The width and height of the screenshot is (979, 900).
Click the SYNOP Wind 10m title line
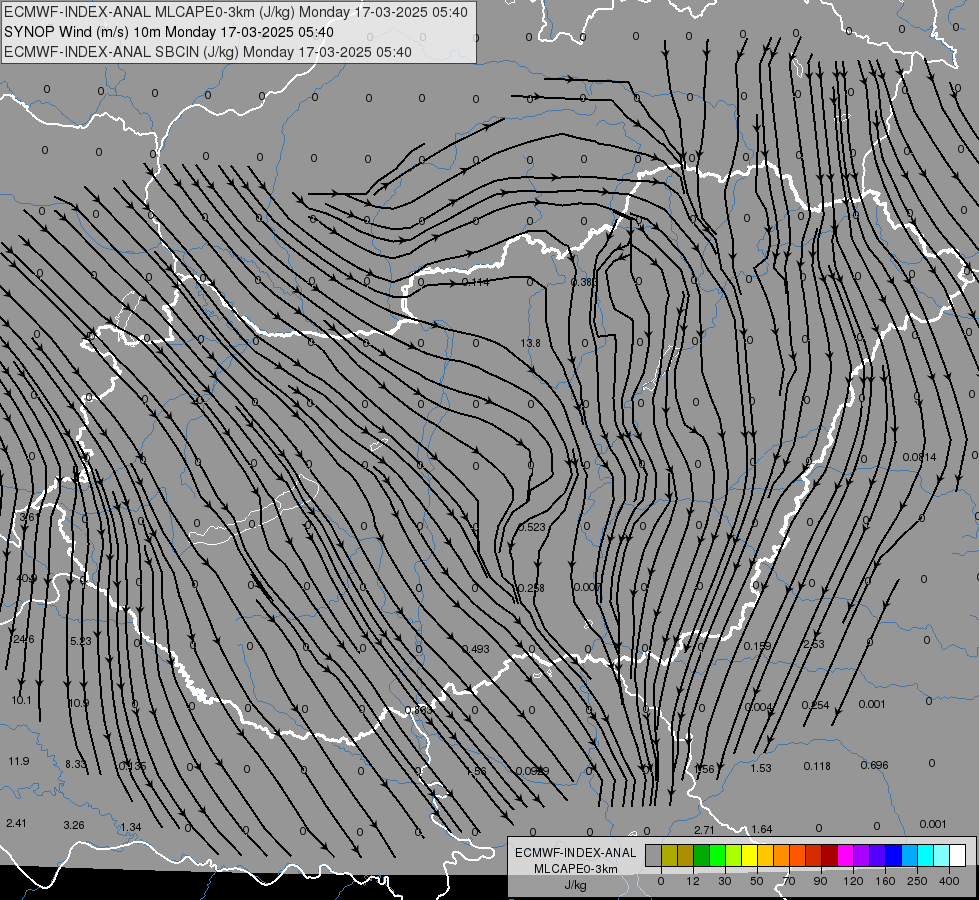pyautogui.click(x=169, y=32)
